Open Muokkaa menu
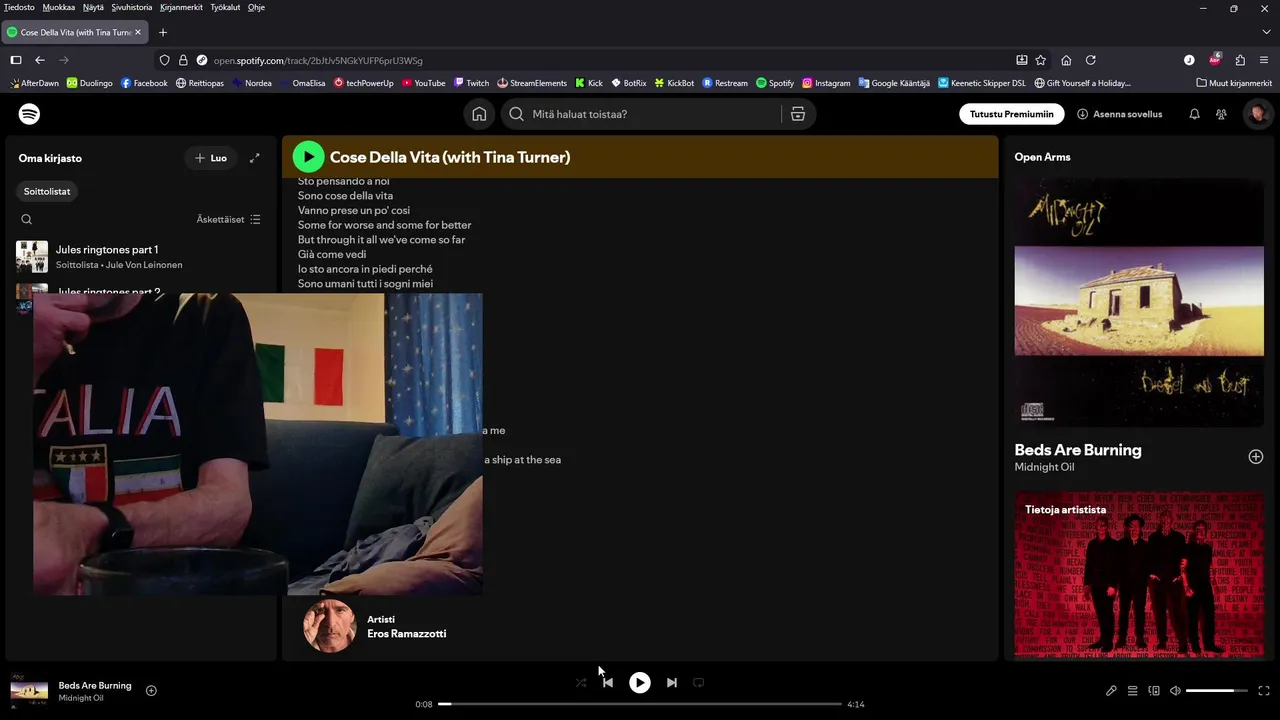The height and width of the screenshot is (720, 1280). 59,7
